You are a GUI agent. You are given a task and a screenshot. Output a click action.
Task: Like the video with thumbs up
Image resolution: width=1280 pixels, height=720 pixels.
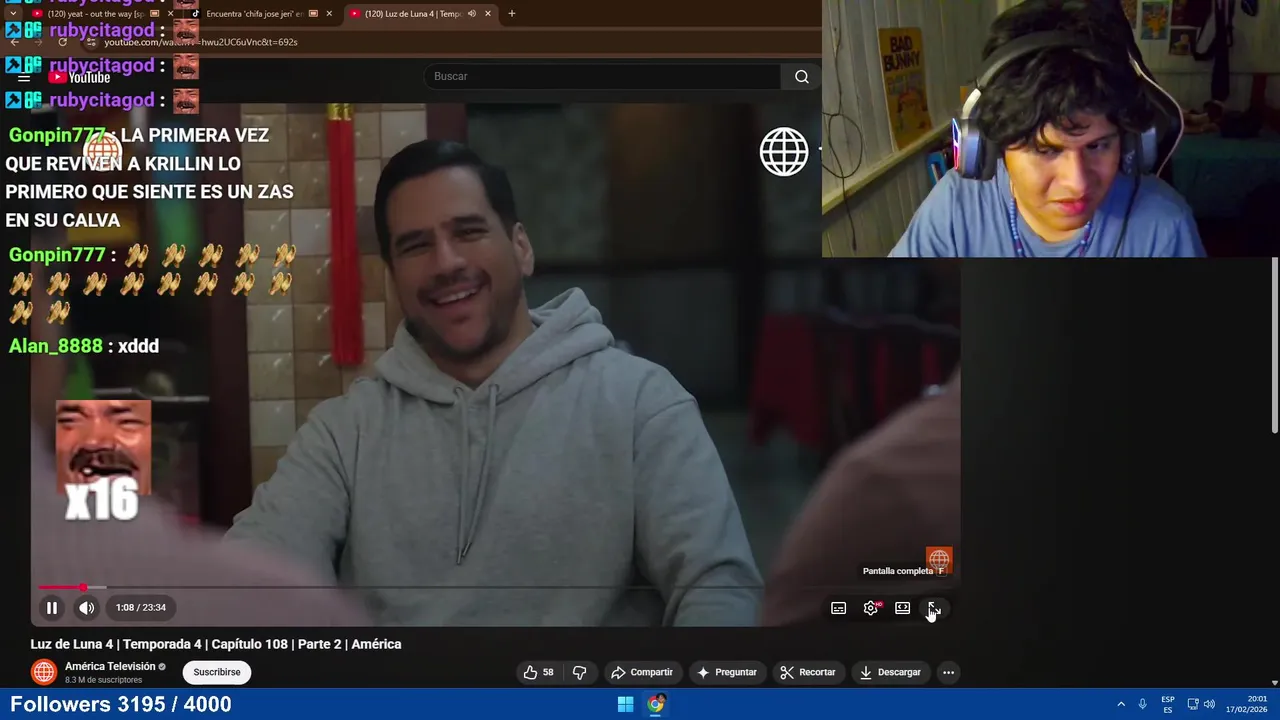point(538,672)
